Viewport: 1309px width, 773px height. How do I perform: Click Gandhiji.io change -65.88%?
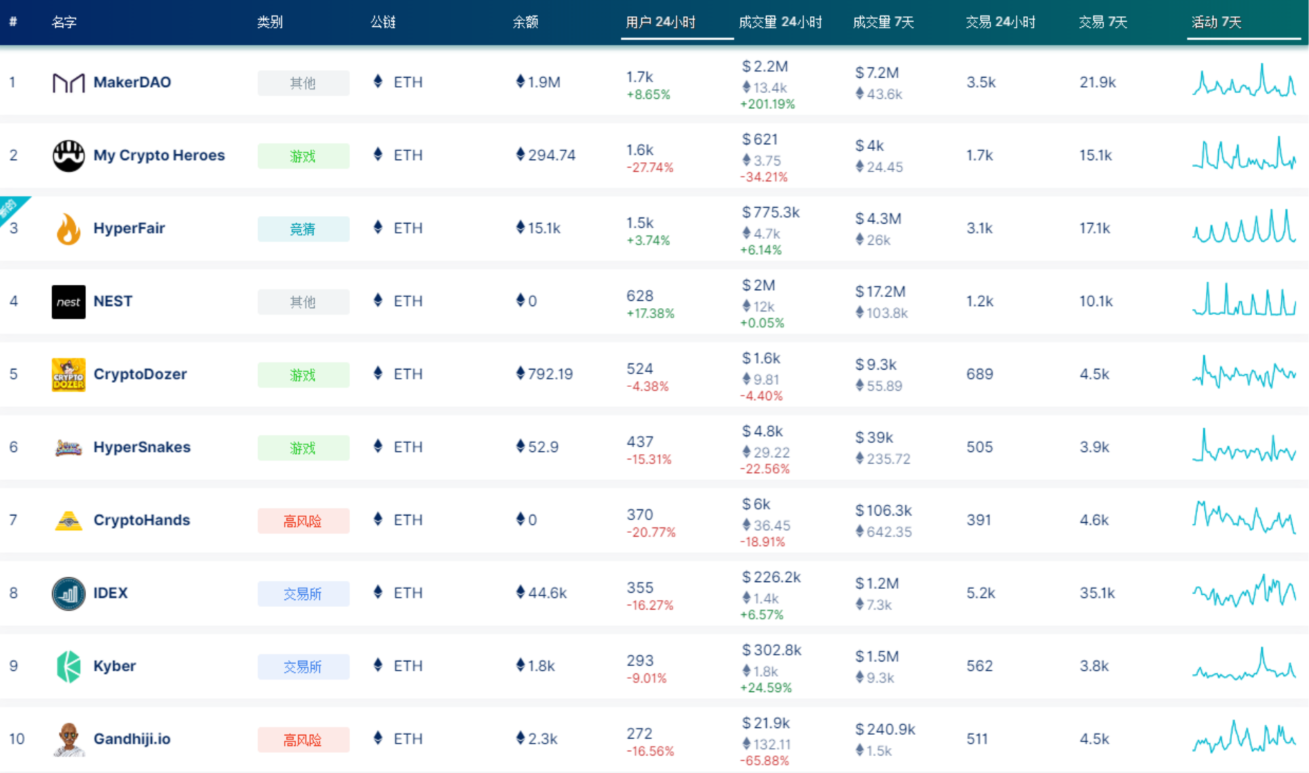pos(764,761)
